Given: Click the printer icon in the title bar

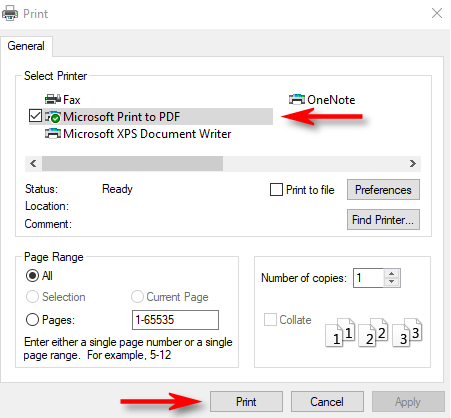Looking at the screenshot, I should tap(10, 14).
